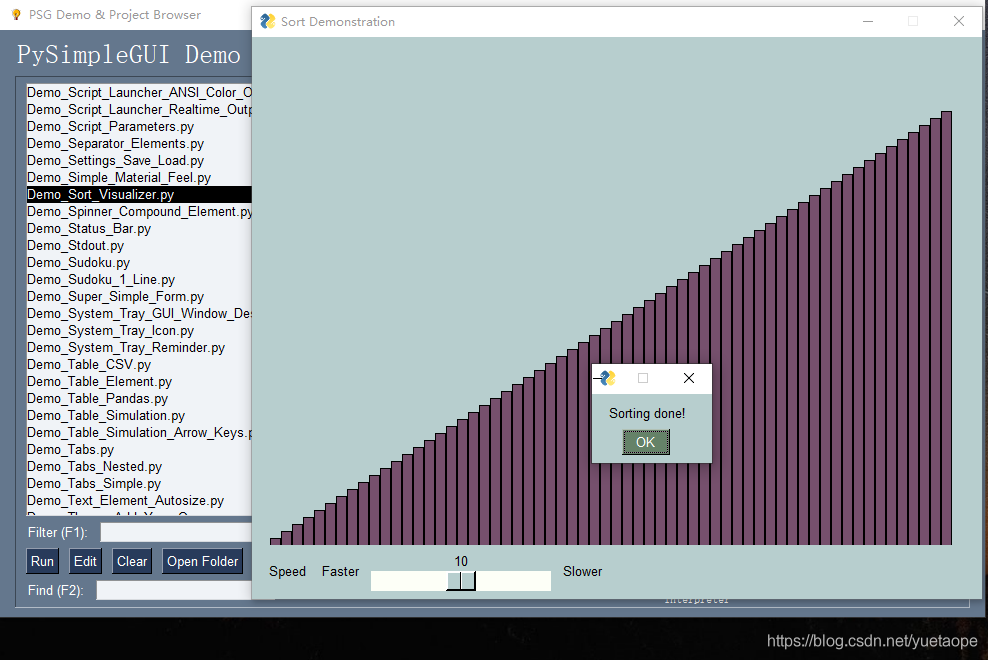Click the maximize box of the Sorting done popup

(x=643, y=378)
